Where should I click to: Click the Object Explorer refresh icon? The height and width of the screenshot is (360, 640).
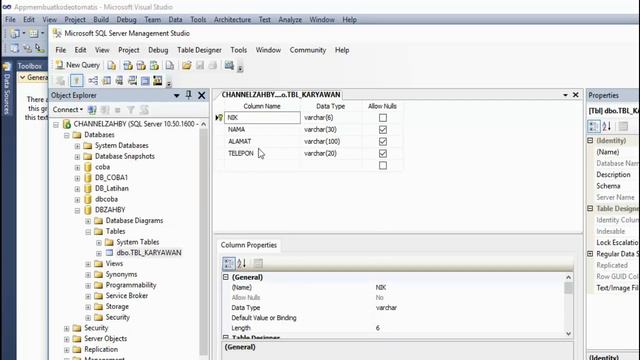click(x=144, y=110)
